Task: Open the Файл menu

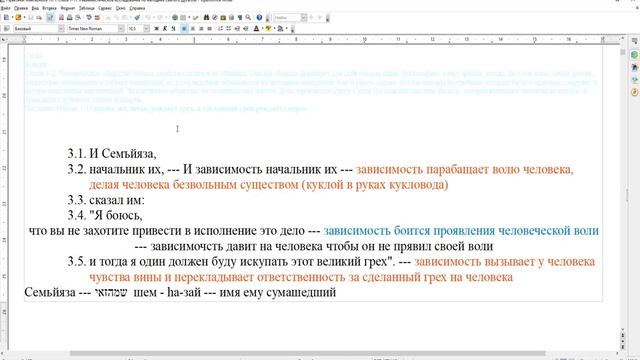Action: pos(6,8)
